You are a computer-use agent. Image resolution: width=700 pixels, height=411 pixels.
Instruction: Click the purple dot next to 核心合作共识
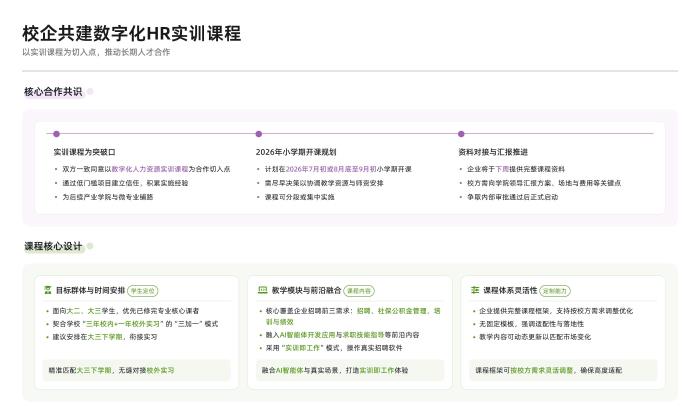coord(90,91)
